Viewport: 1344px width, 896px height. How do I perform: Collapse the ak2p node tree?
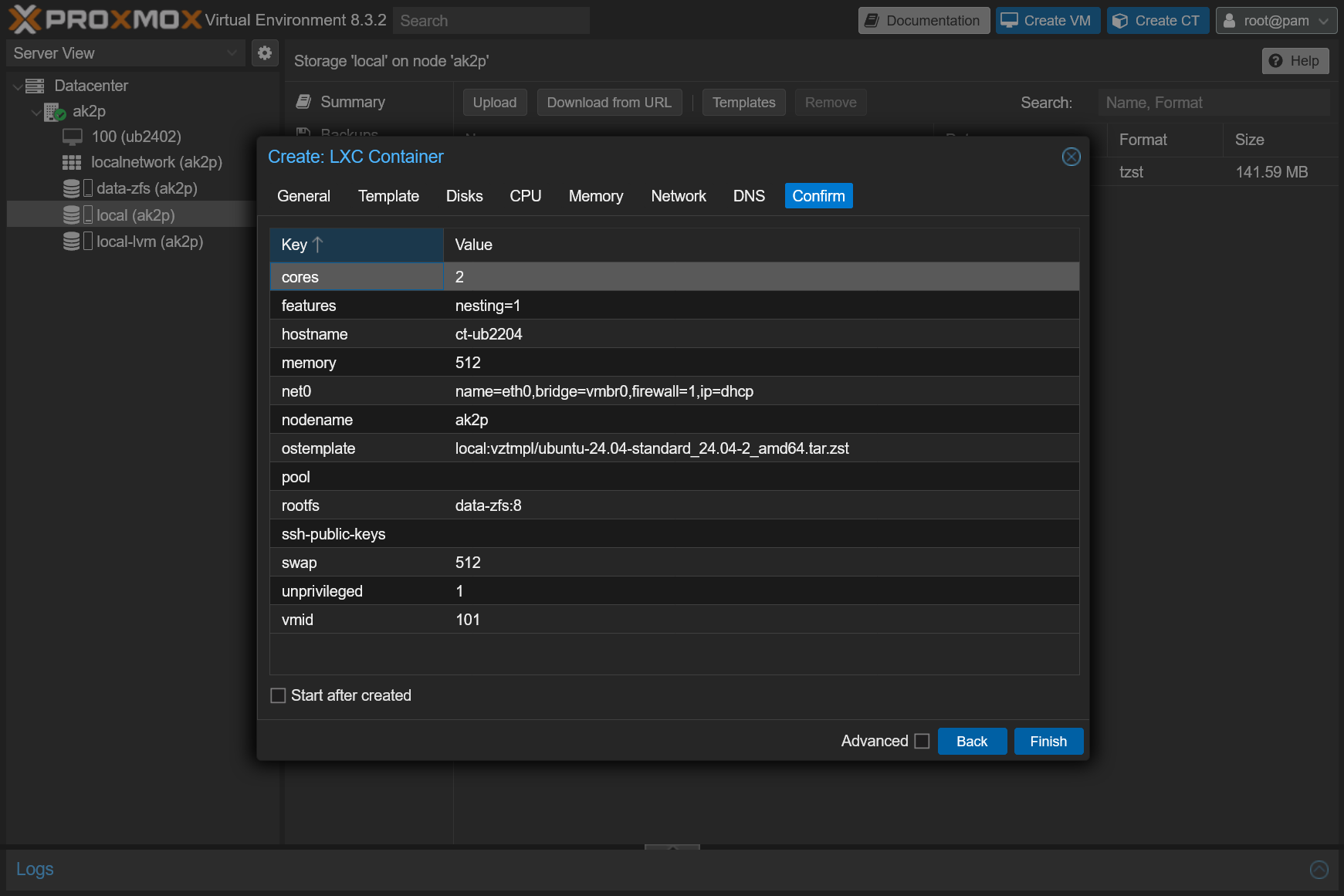(36, 113)
